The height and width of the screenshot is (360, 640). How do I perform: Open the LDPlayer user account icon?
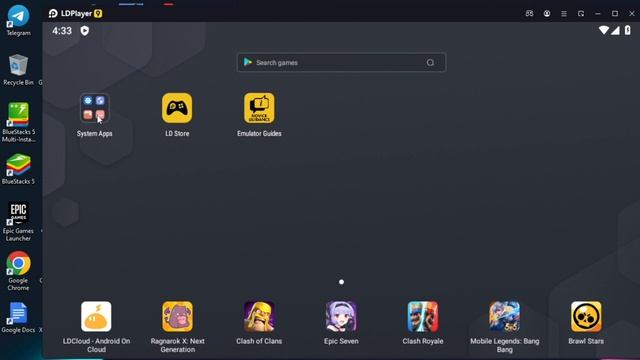click(x=547, y=13)
